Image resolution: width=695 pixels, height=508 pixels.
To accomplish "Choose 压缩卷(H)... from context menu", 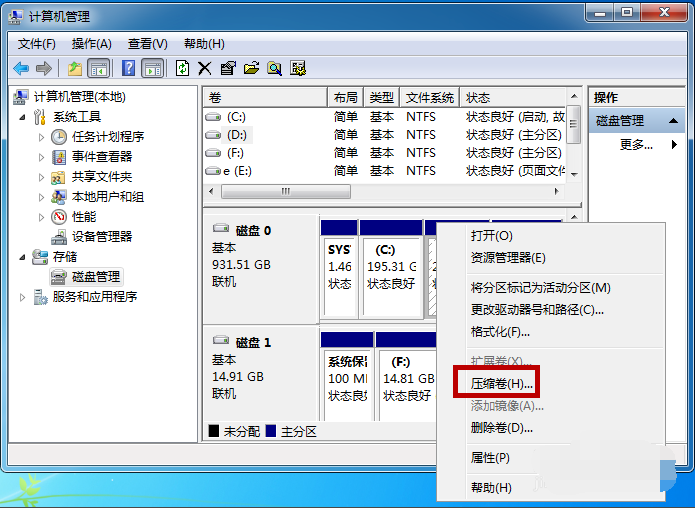I will click(x=502, y=383).
